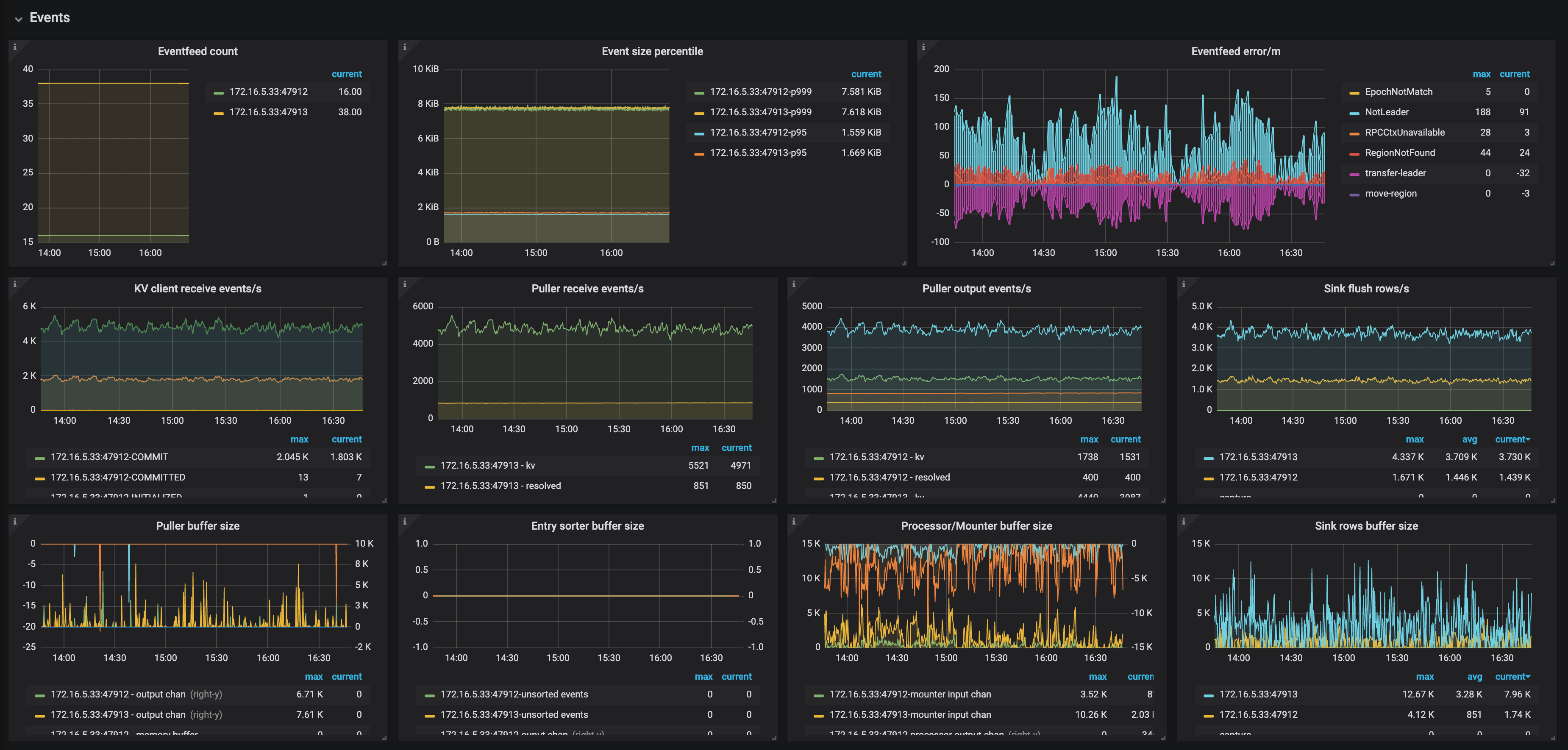Open the Eventfeed count panel menu
Image resolution: width=1568 pixels, height=750 pixels.
click(197, 51)
